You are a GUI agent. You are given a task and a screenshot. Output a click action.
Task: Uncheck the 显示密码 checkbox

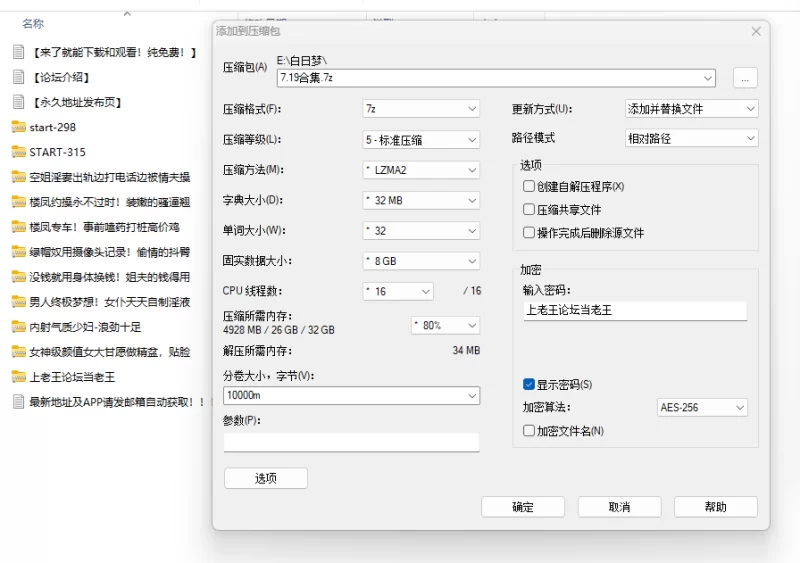click(x=529, y=384)
